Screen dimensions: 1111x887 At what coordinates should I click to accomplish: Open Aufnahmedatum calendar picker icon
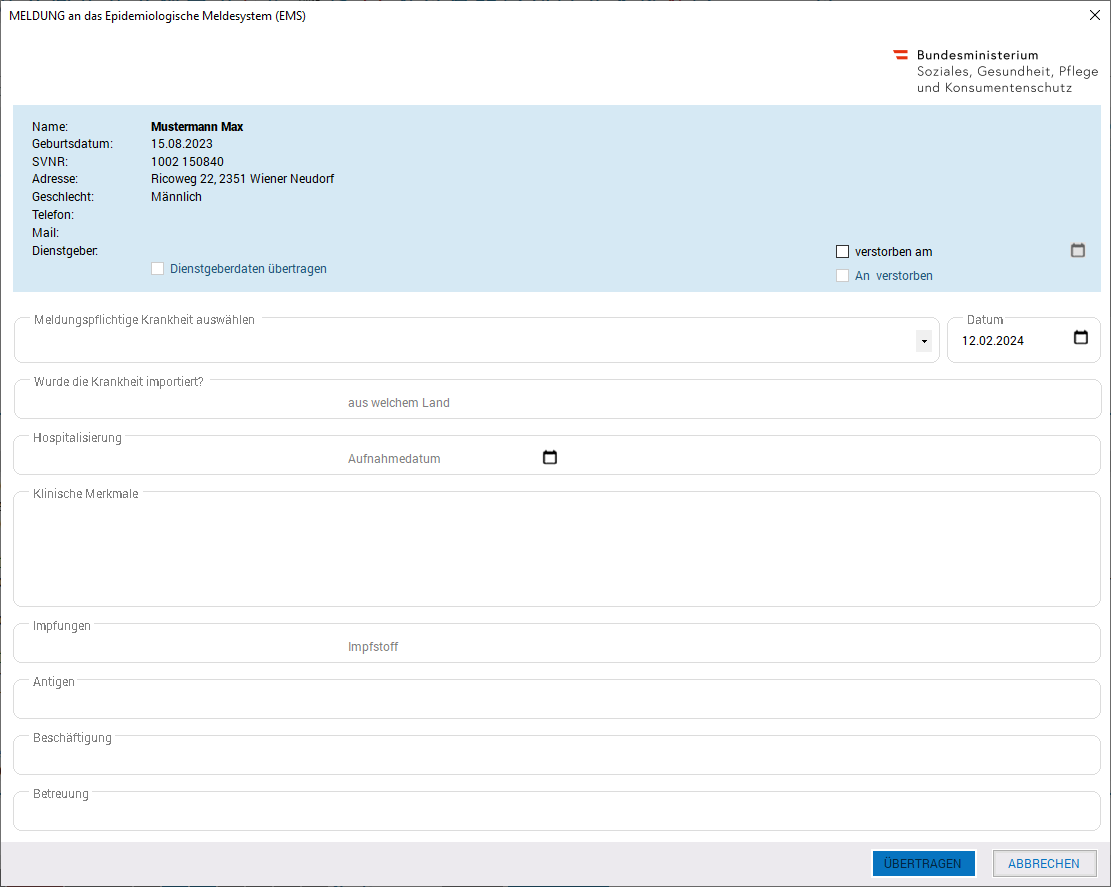coord(550,458)
